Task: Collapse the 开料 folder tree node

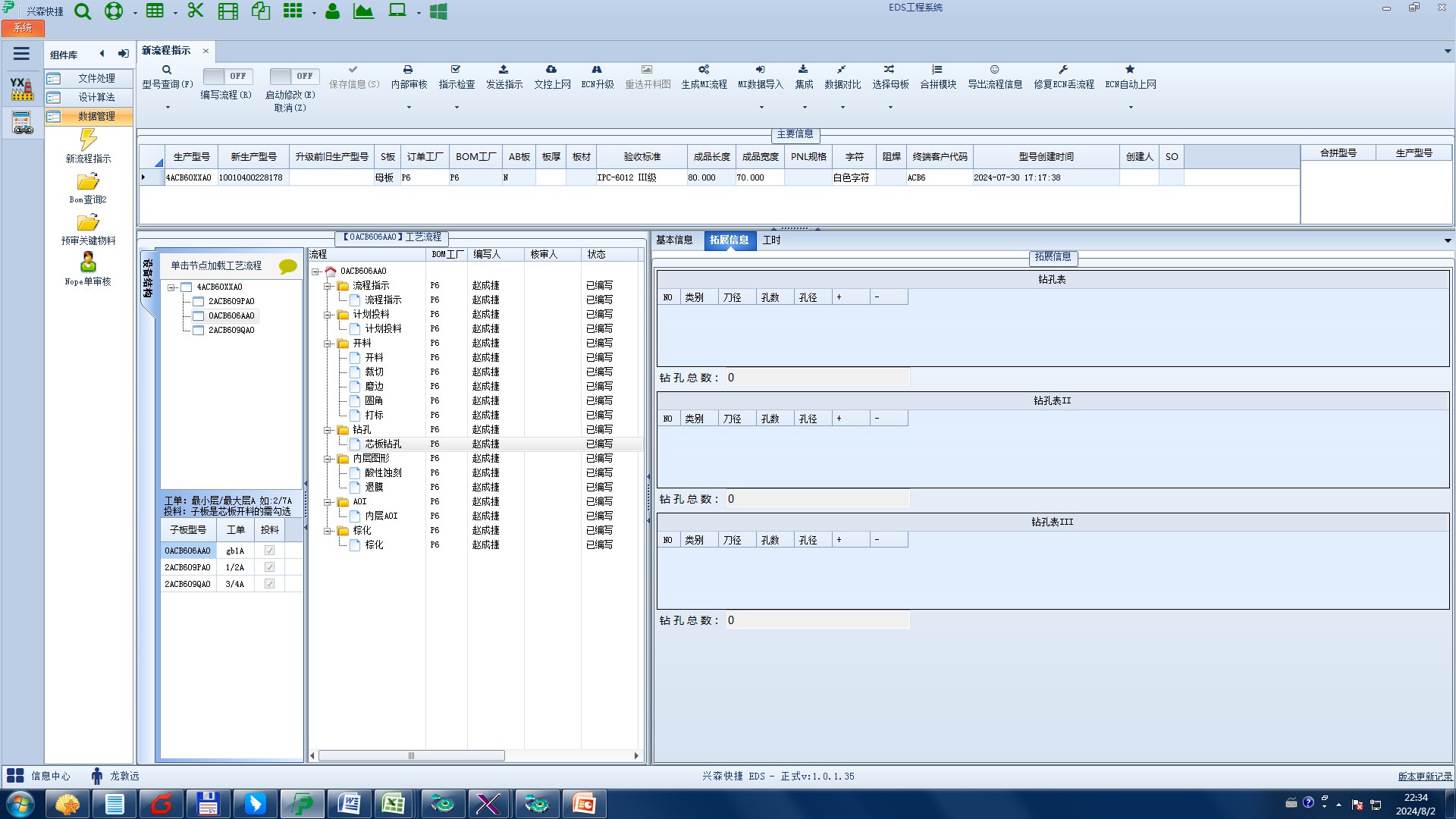Action: (x=328, y=344)
